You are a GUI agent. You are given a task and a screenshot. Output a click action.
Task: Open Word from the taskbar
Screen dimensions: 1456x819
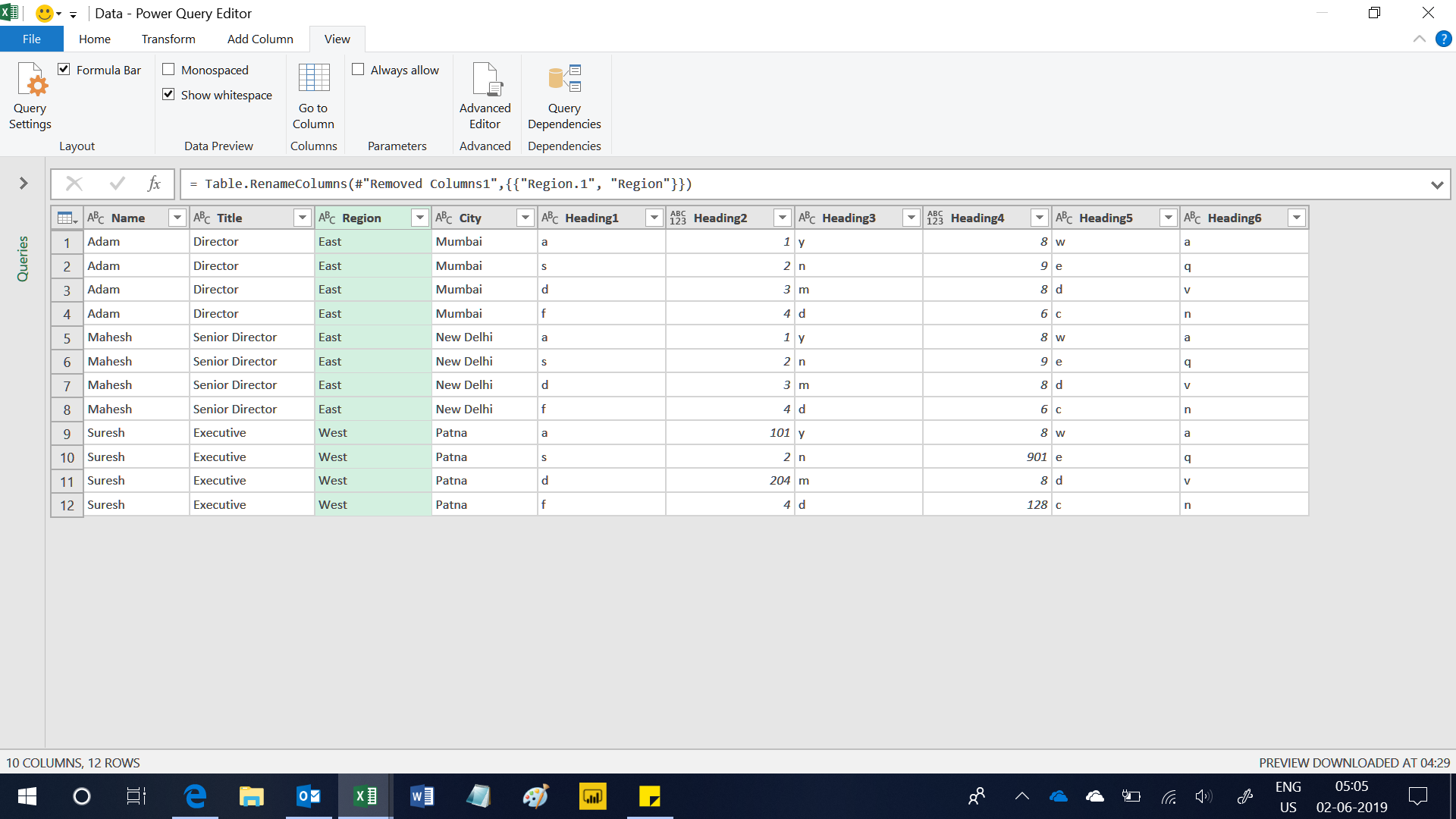pyautogui.click(x=422, y=796)
